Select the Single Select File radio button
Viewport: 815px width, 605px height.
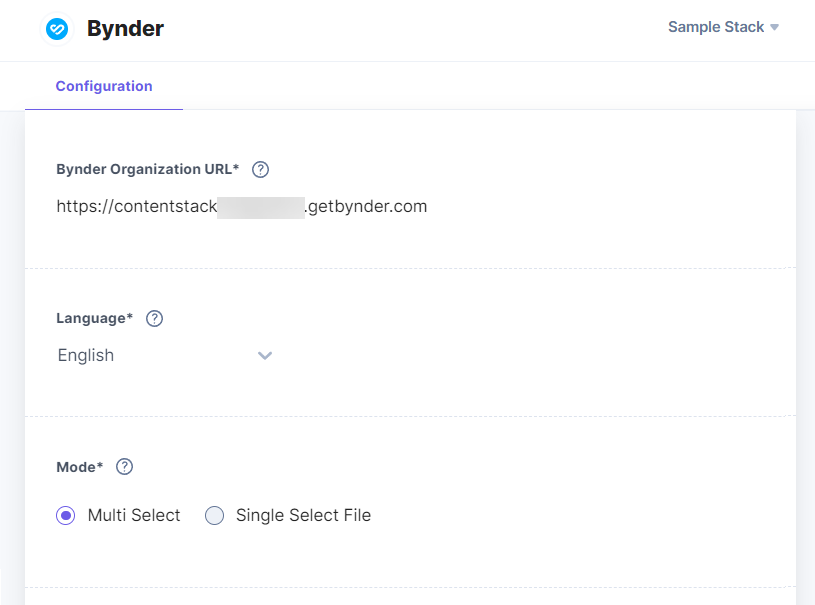coord(214,515)
